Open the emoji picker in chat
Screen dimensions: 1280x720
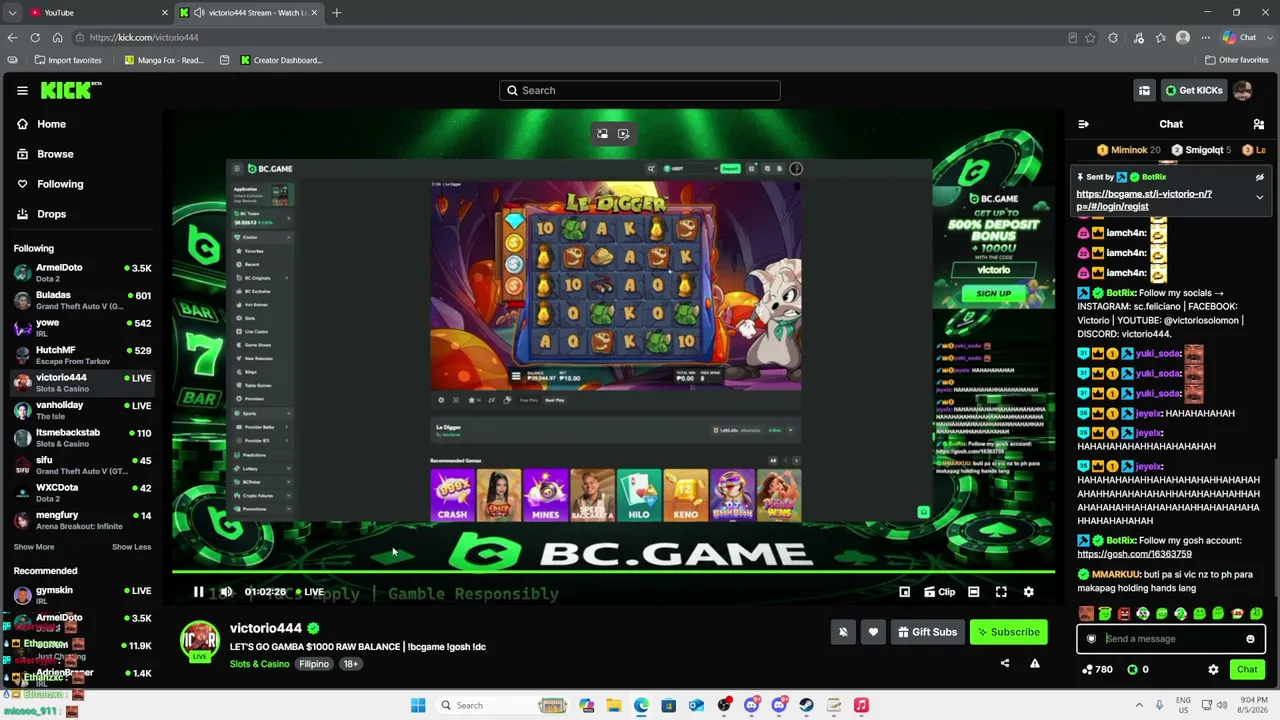click(1250, 639)
